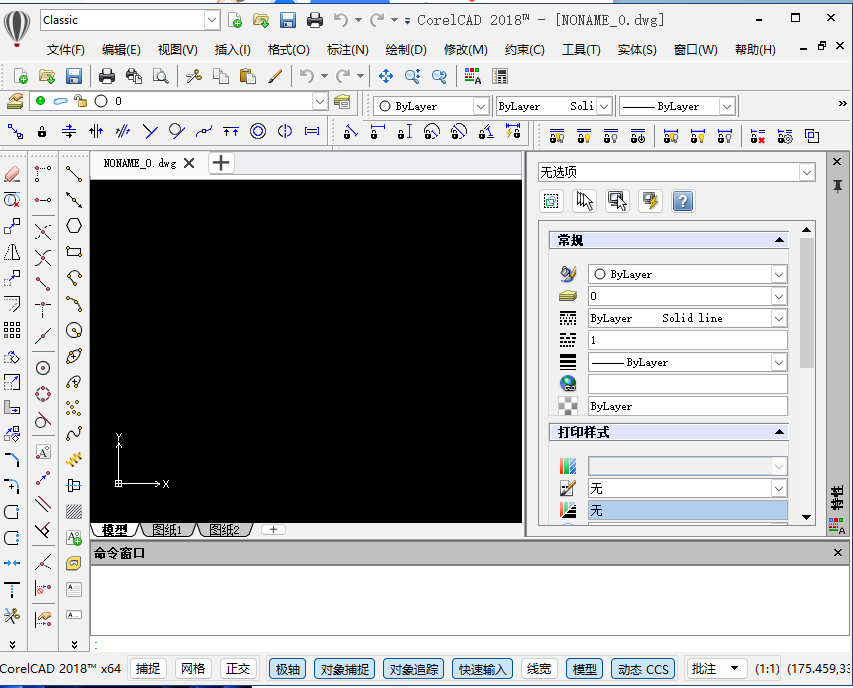Click the Print Preview magnifier icon

coord(160,76)
